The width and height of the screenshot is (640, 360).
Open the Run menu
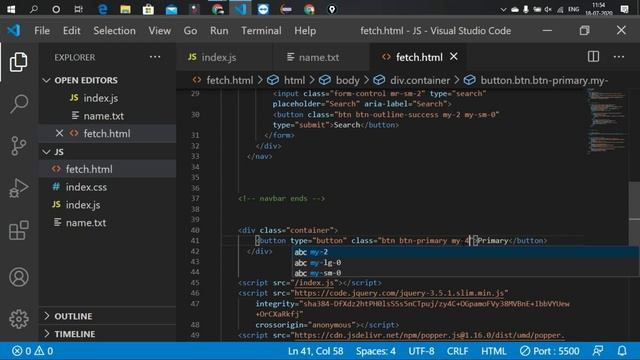[219, 31]
